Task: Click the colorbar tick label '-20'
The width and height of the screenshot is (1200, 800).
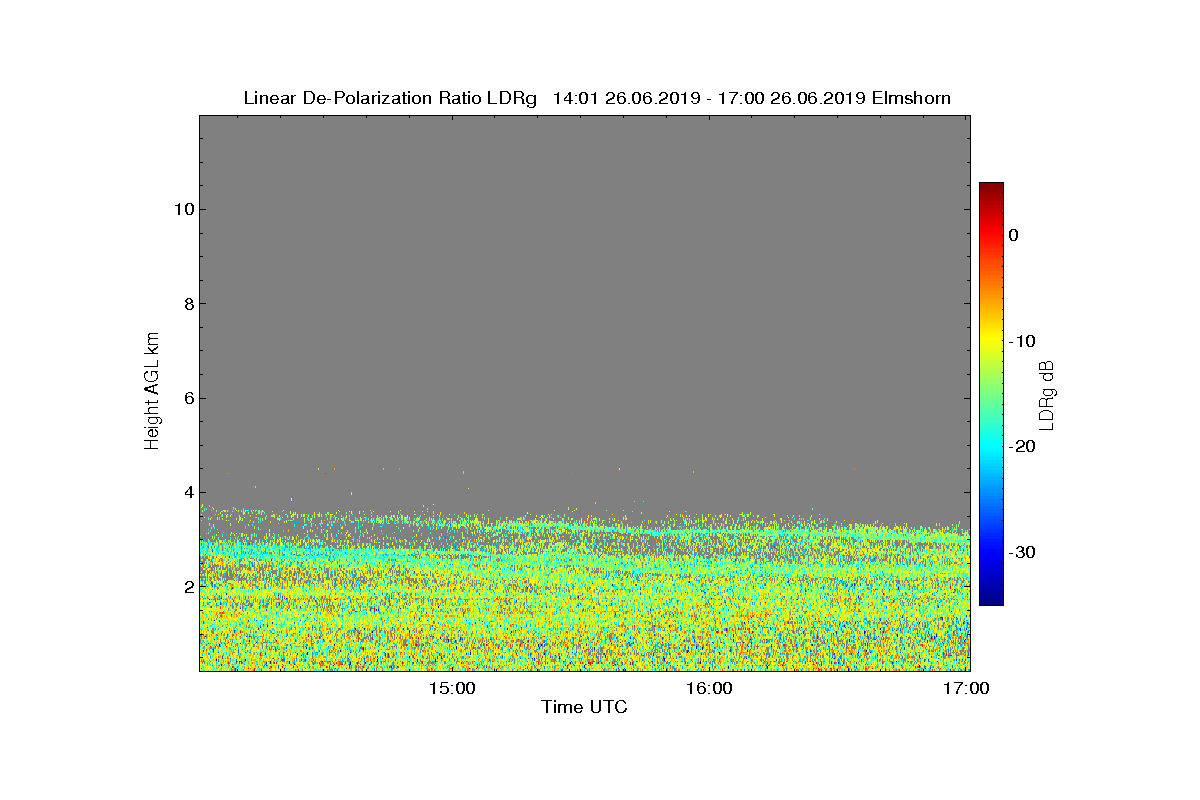Action: (1022, 446)
